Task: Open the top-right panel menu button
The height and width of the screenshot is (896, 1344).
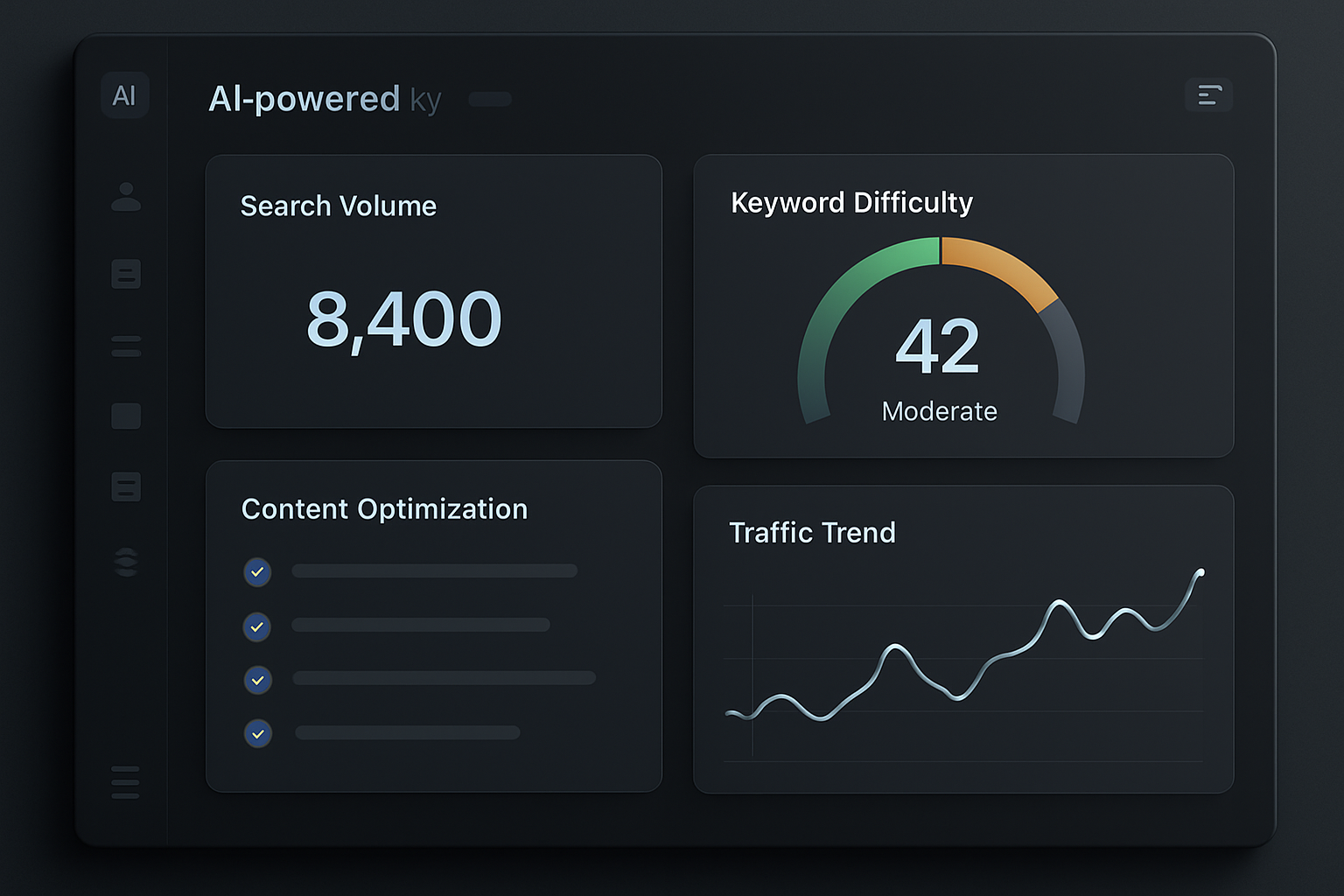Action: point(1209,95)
